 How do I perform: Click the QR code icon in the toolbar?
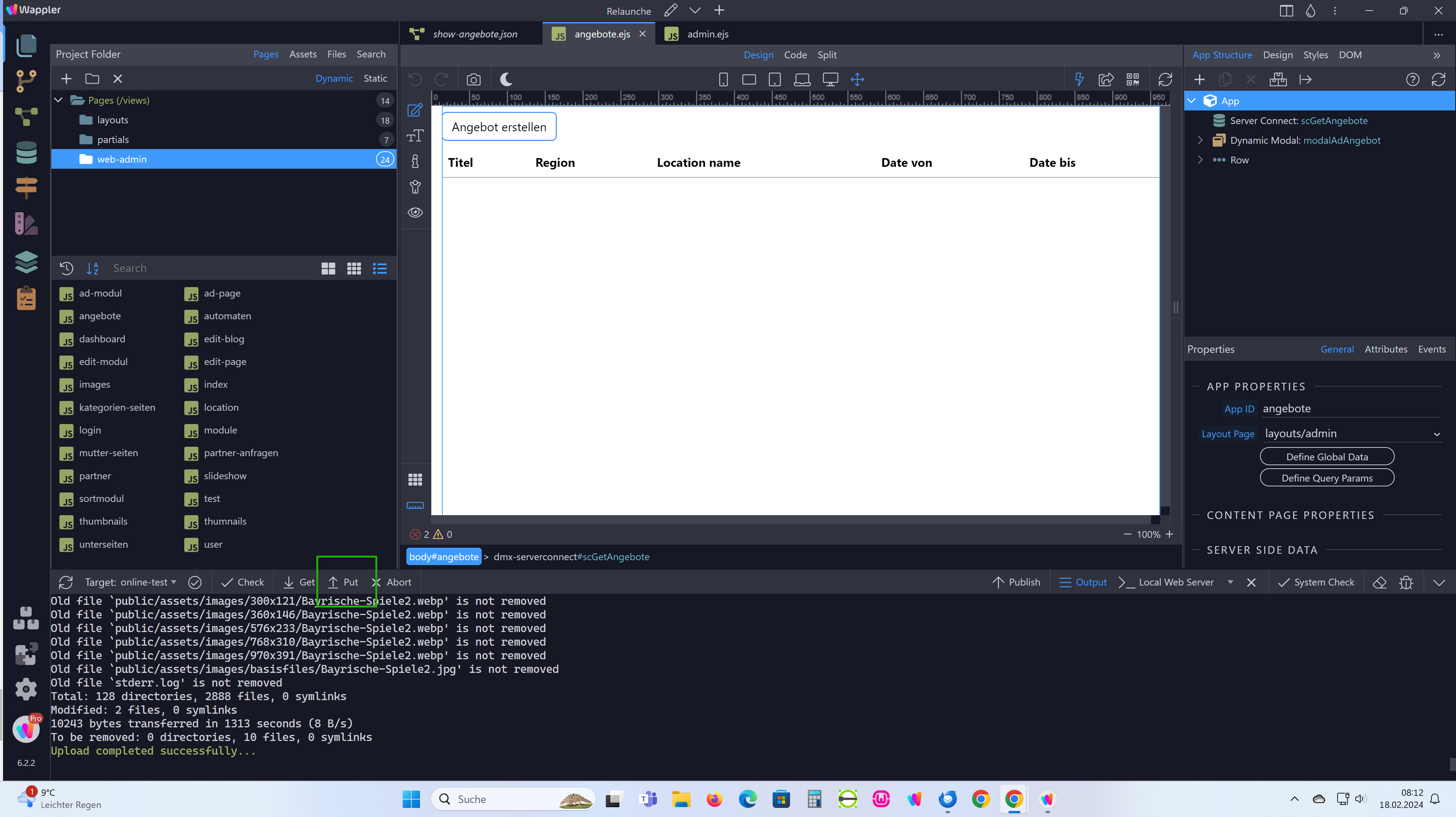coord(1133,80)
